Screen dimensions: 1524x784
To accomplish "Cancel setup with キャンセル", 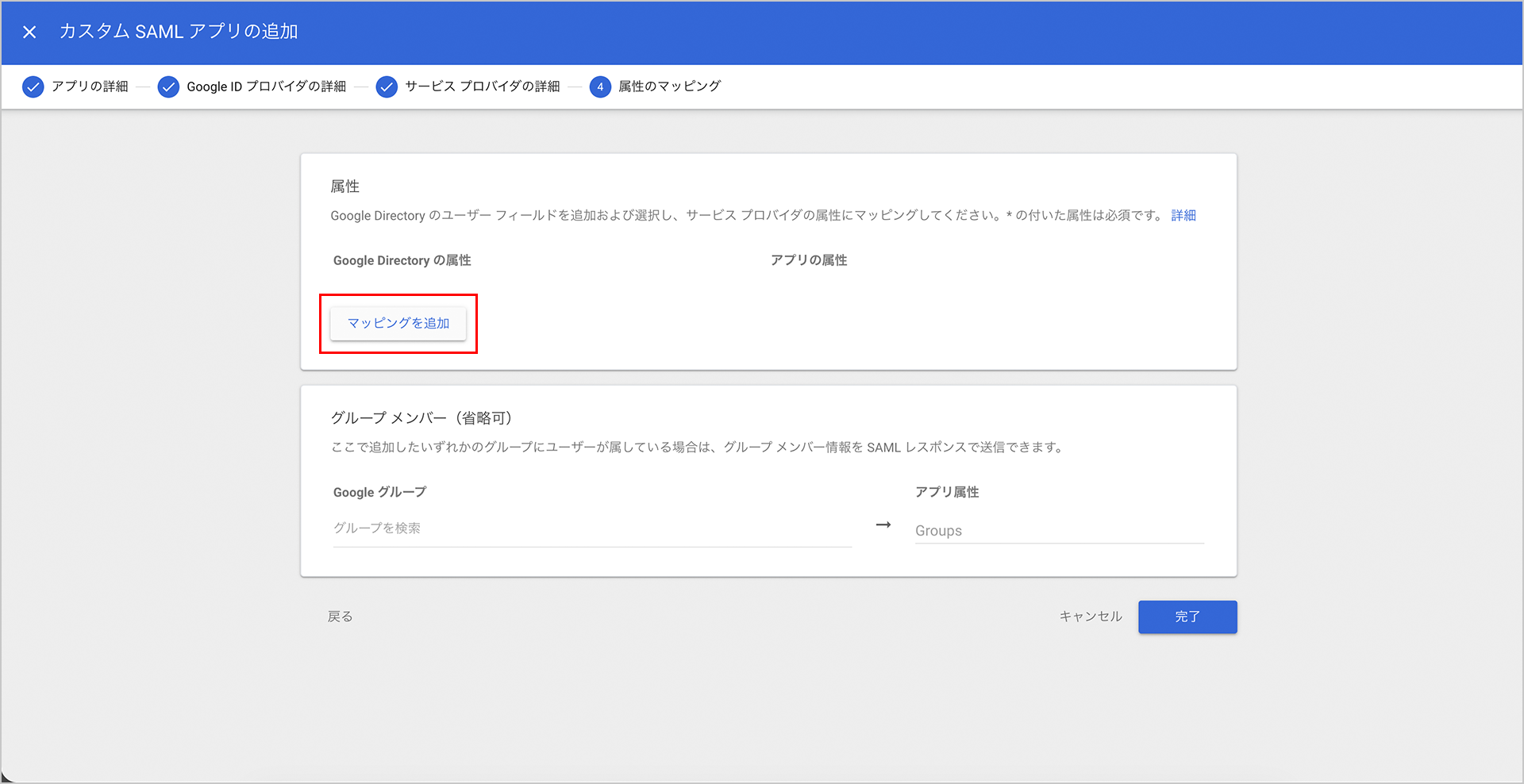I will pyautogui.click(x=1090, y=617).
